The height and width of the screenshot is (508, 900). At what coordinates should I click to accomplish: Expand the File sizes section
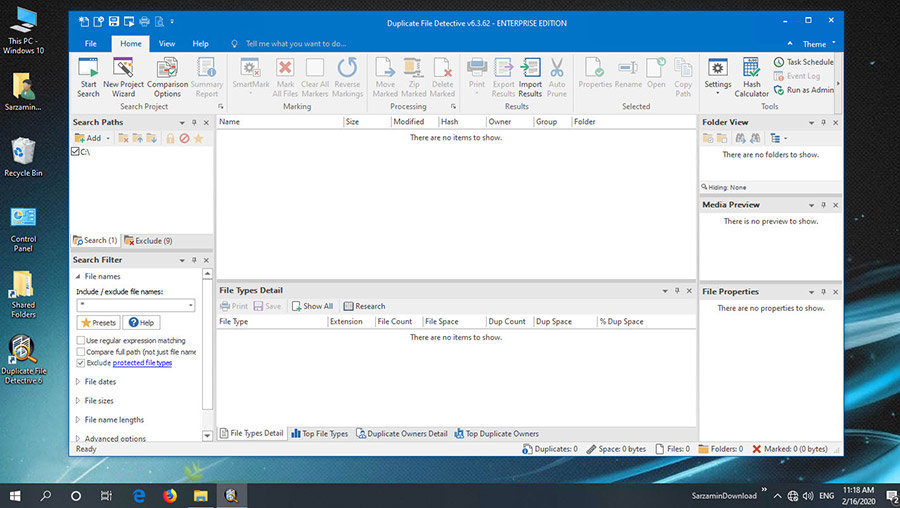[x=78, y=401]
